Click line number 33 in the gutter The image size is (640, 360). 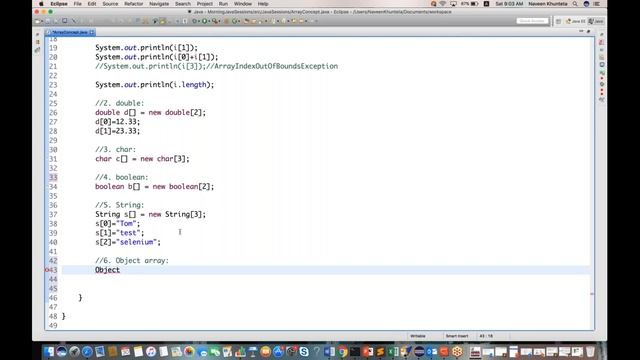pos(53,177)
